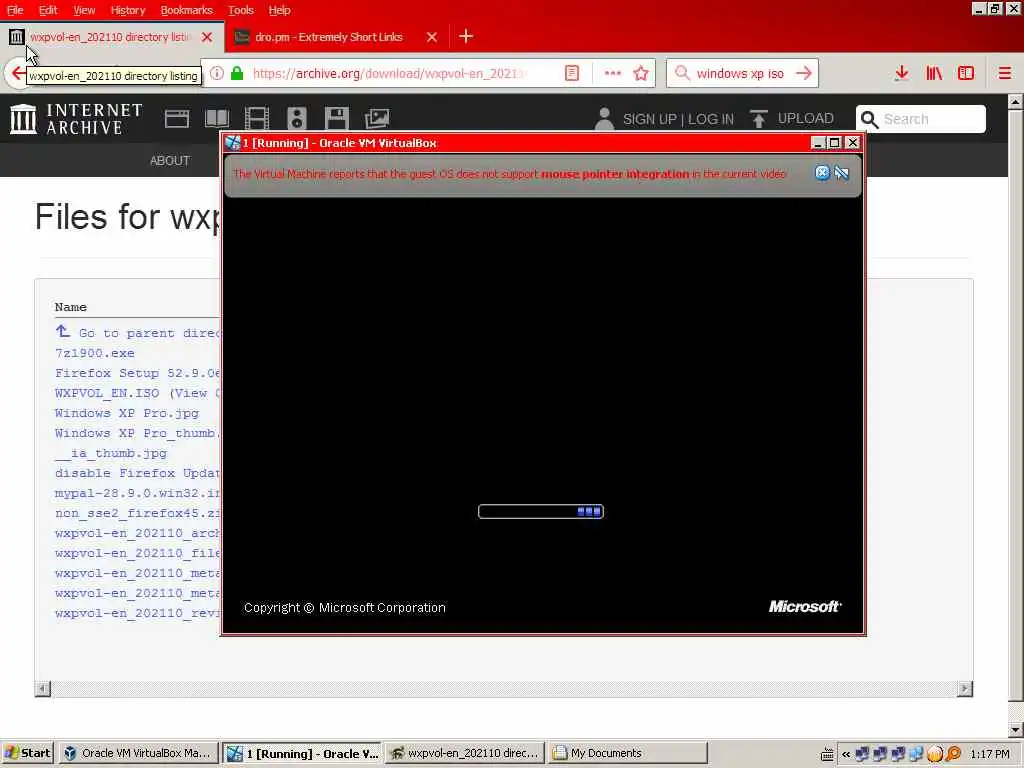Close the wxpvol-en_202110 directory listing tab

click(x=207, y=37)
